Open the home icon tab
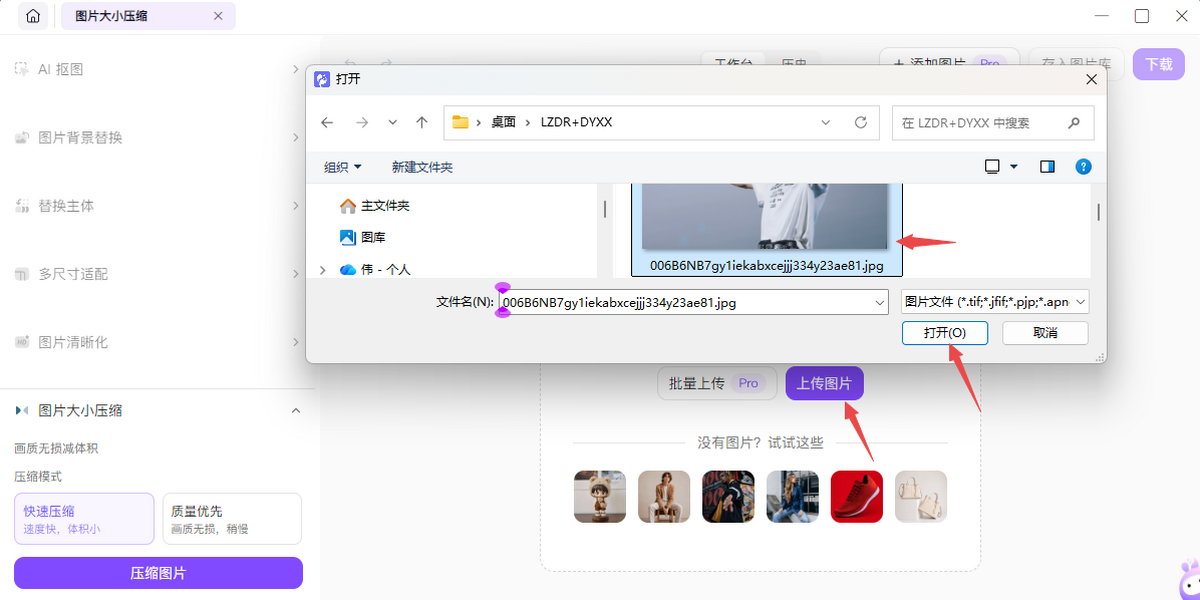Screen dimensions: 1200x600 point(33,16)
